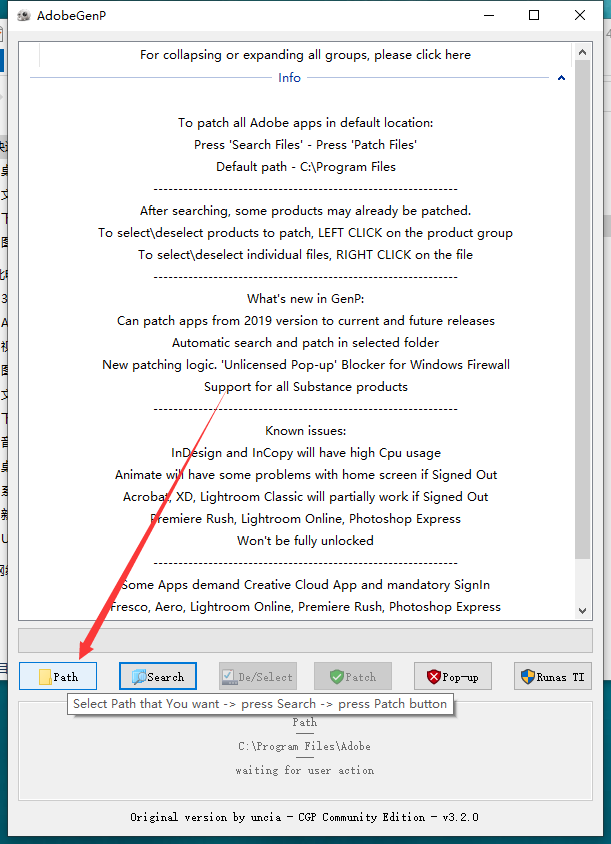Click 'Support for all Substance products' line
This screenshot has width=611, height=844.
click(x=306, y=386)
